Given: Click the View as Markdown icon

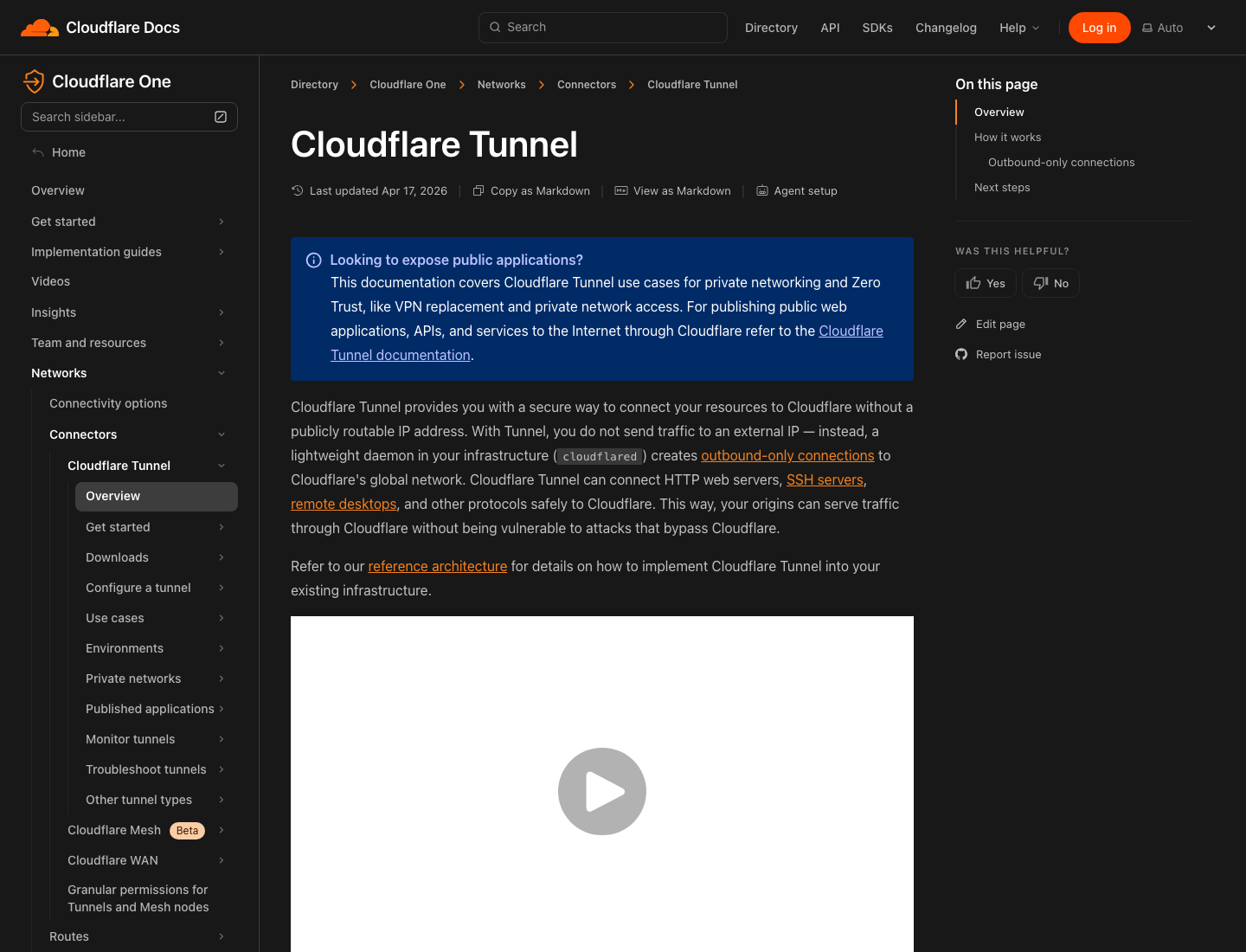Looking at the screenshot, I should (621, 190).
